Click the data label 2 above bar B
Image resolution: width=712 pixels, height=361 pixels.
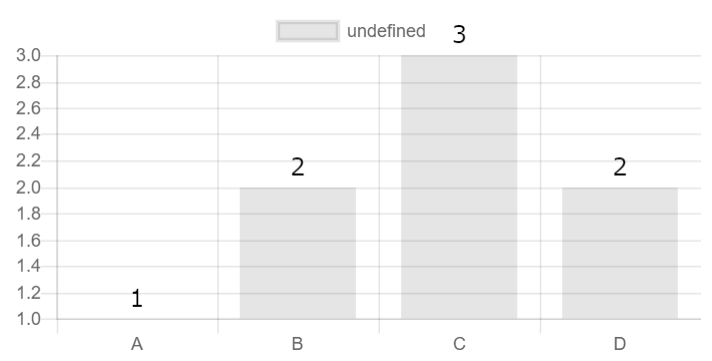tap(298, 167)
